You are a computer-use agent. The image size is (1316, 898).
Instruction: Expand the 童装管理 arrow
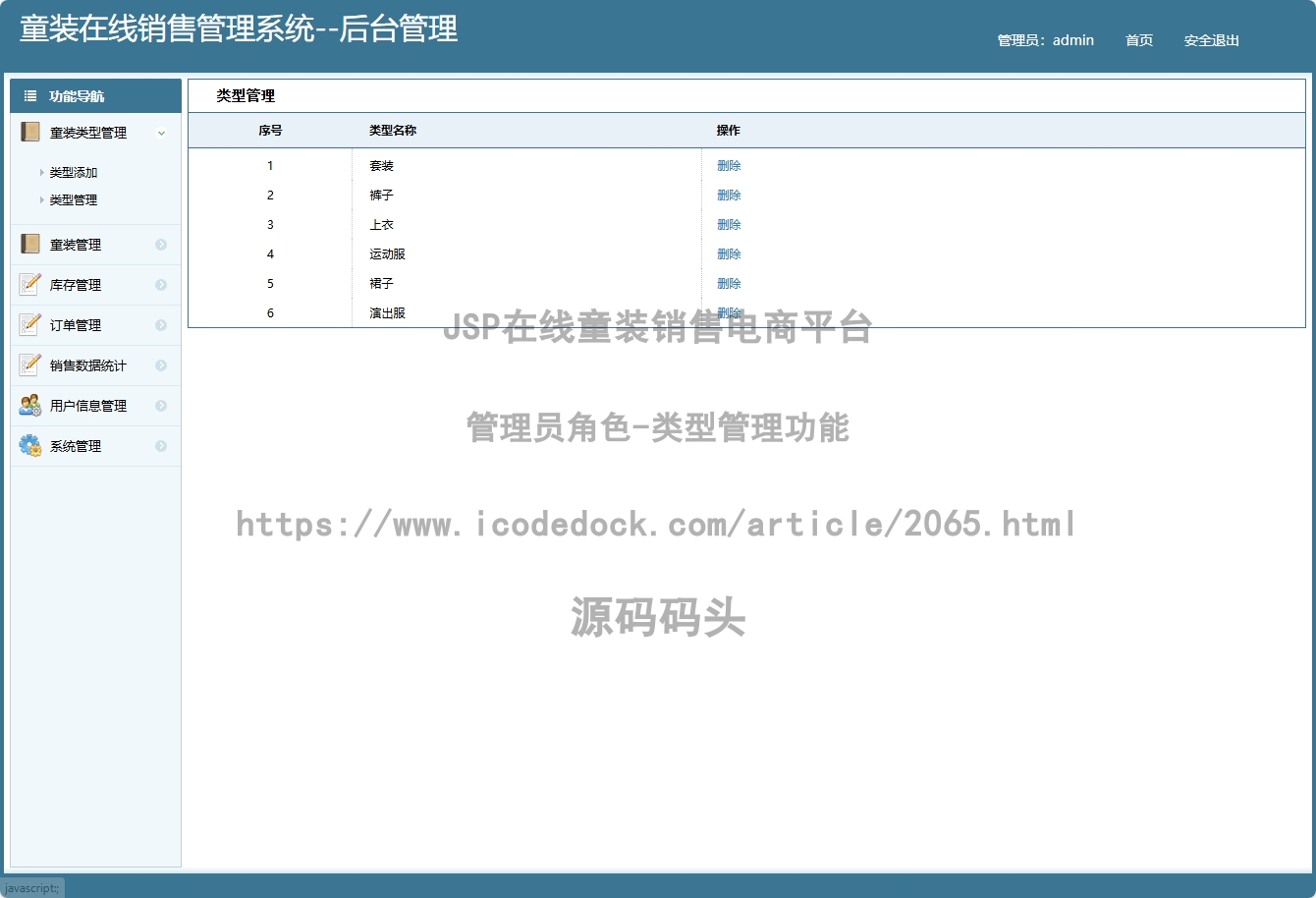(x=161, y=245)
